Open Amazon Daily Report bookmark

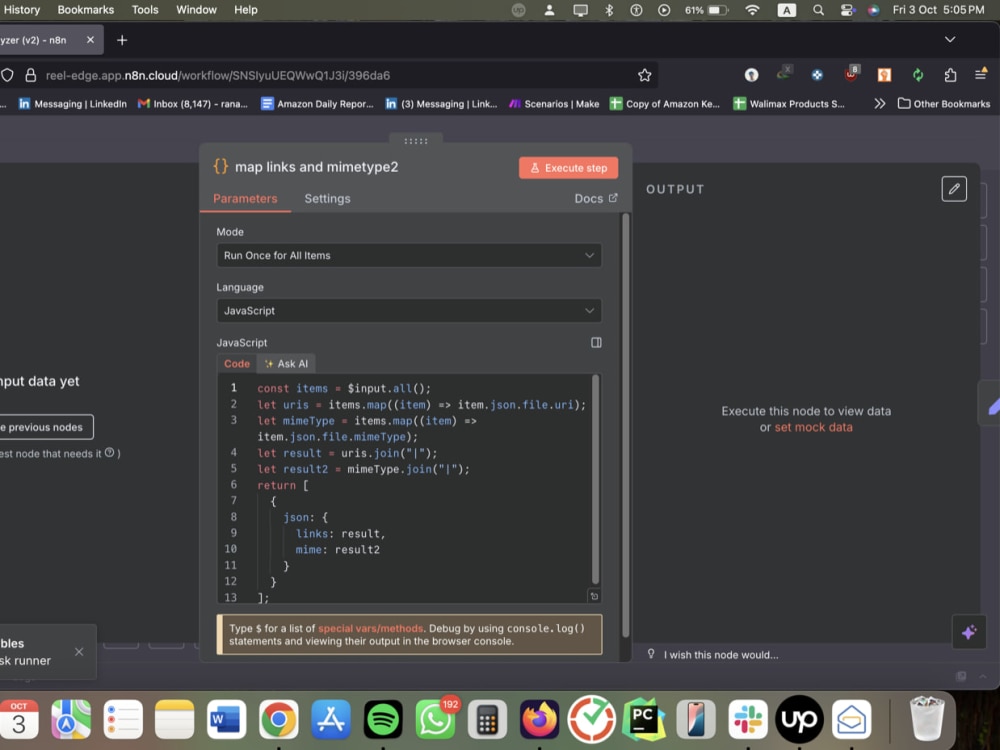pyautogui.click(x=318, y=103)
